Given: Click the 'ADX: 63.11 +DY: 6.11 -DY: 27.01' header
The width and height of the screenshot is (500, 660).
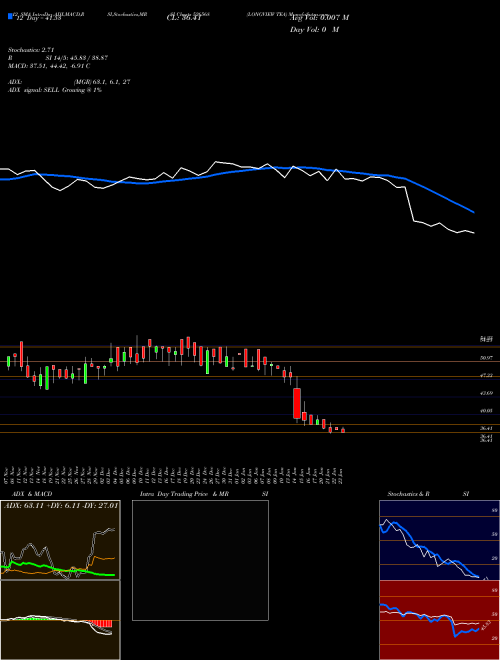Looking at the screenshot, I should pyautogui.click(x=61, y=506).
